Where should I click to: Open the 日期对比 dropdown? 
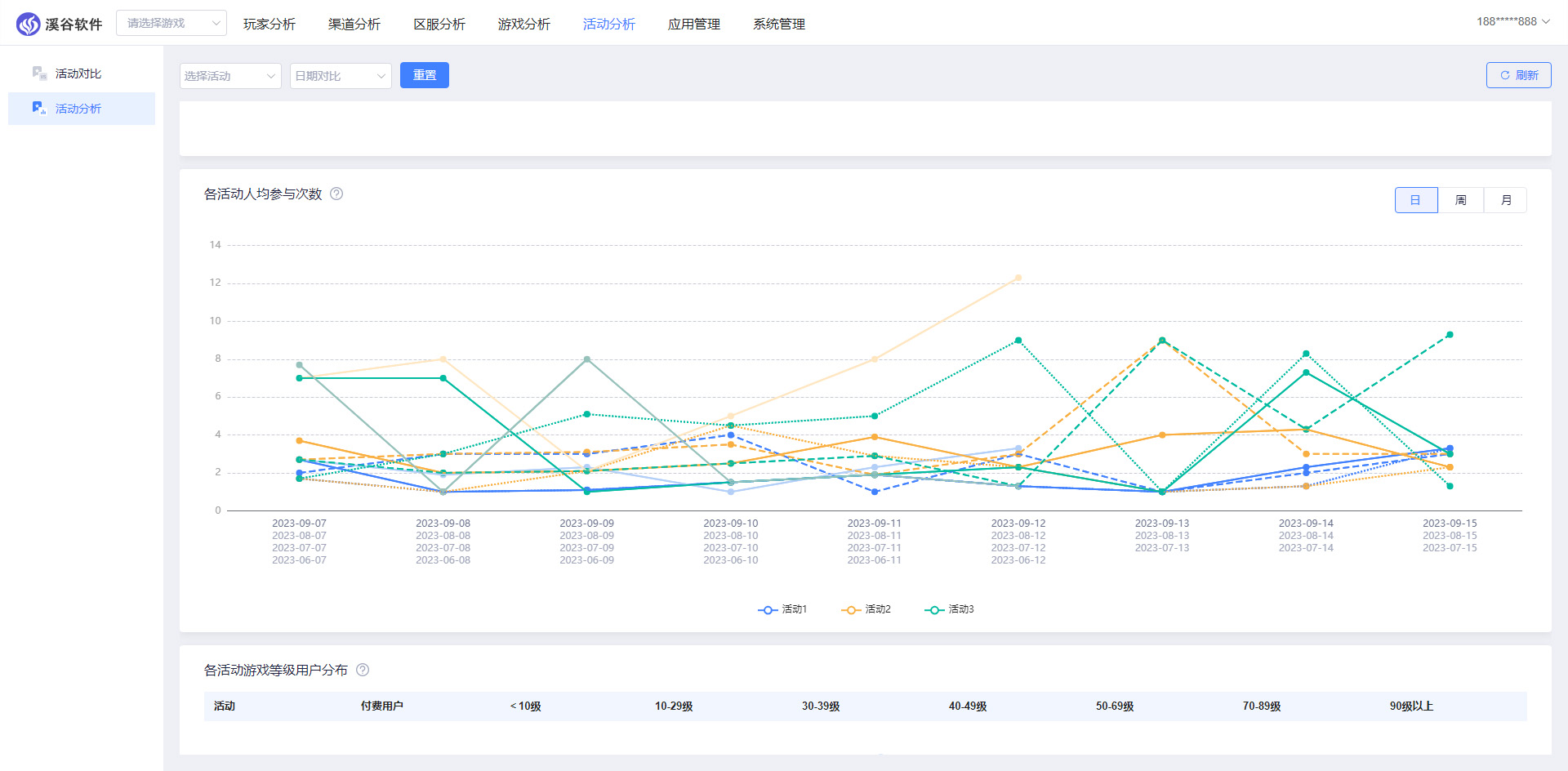(341, 76)
